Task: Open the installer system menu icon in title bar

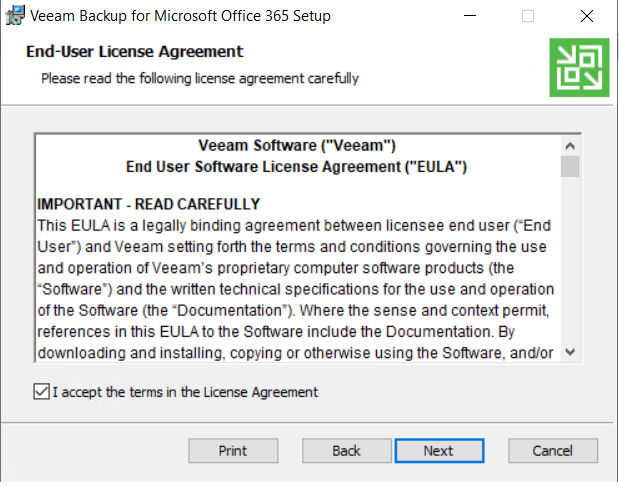Action: (x=15, y=15)
